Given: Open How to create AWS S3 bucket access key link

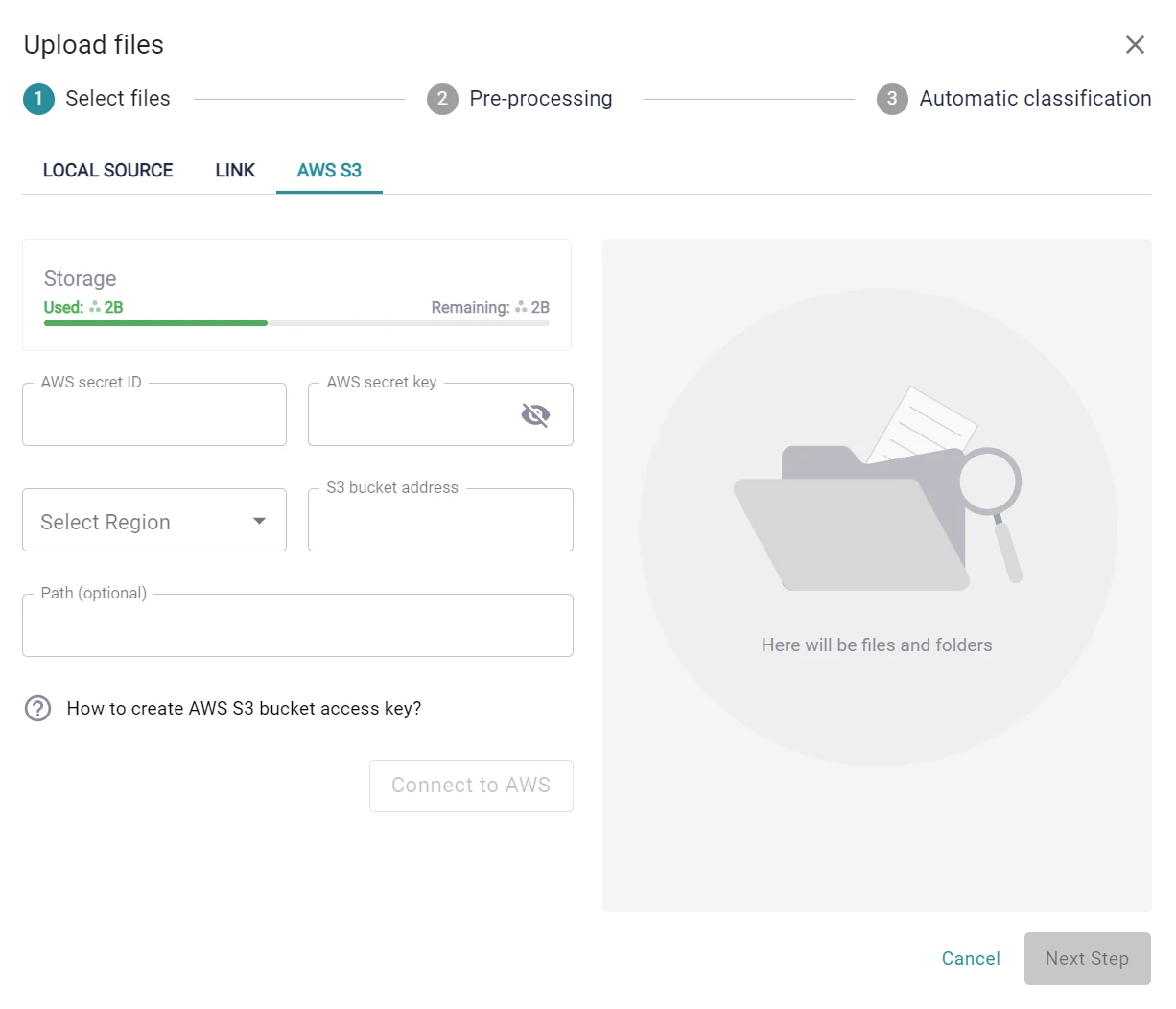Looking at the screenshot, I should pyautogui.click(x=244, y=709).
